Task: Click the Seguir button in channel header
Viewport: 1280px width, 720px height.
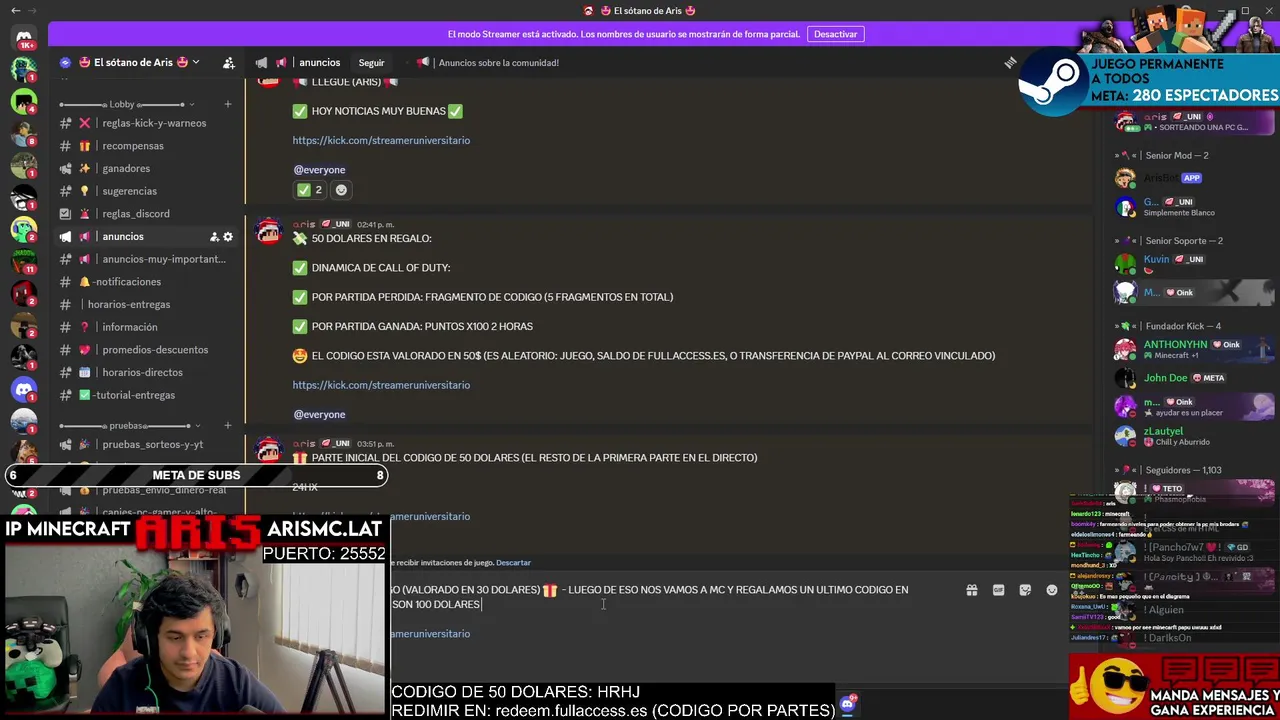Action: coord(371,62)
